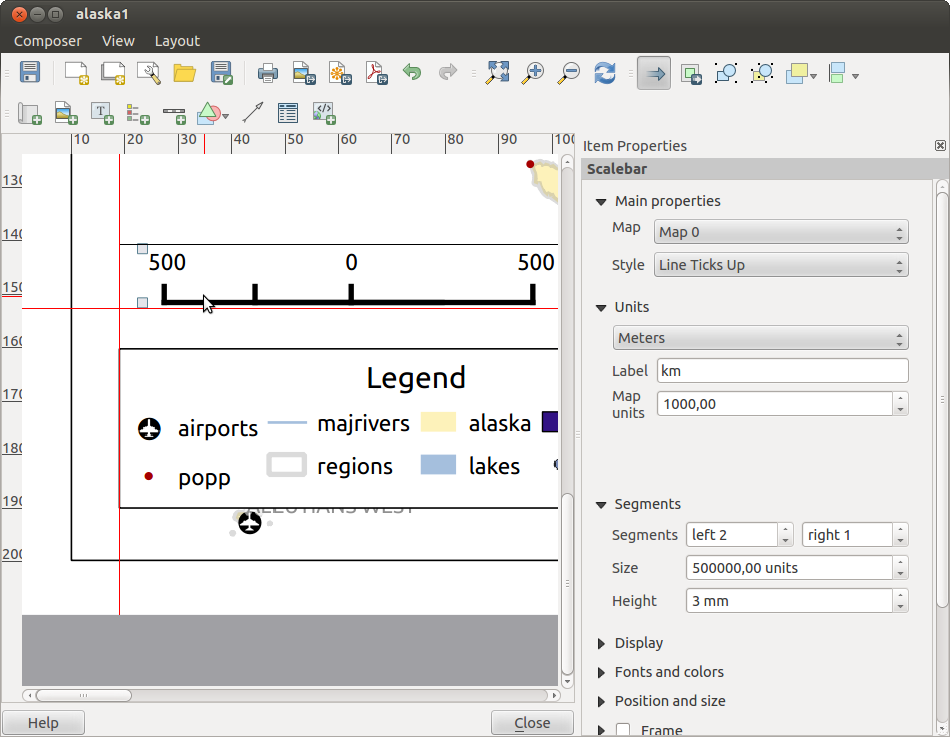Select the Add arrow tool
Image resolution: width=950 pixels, height=737 pixels.
coord(252,113)
